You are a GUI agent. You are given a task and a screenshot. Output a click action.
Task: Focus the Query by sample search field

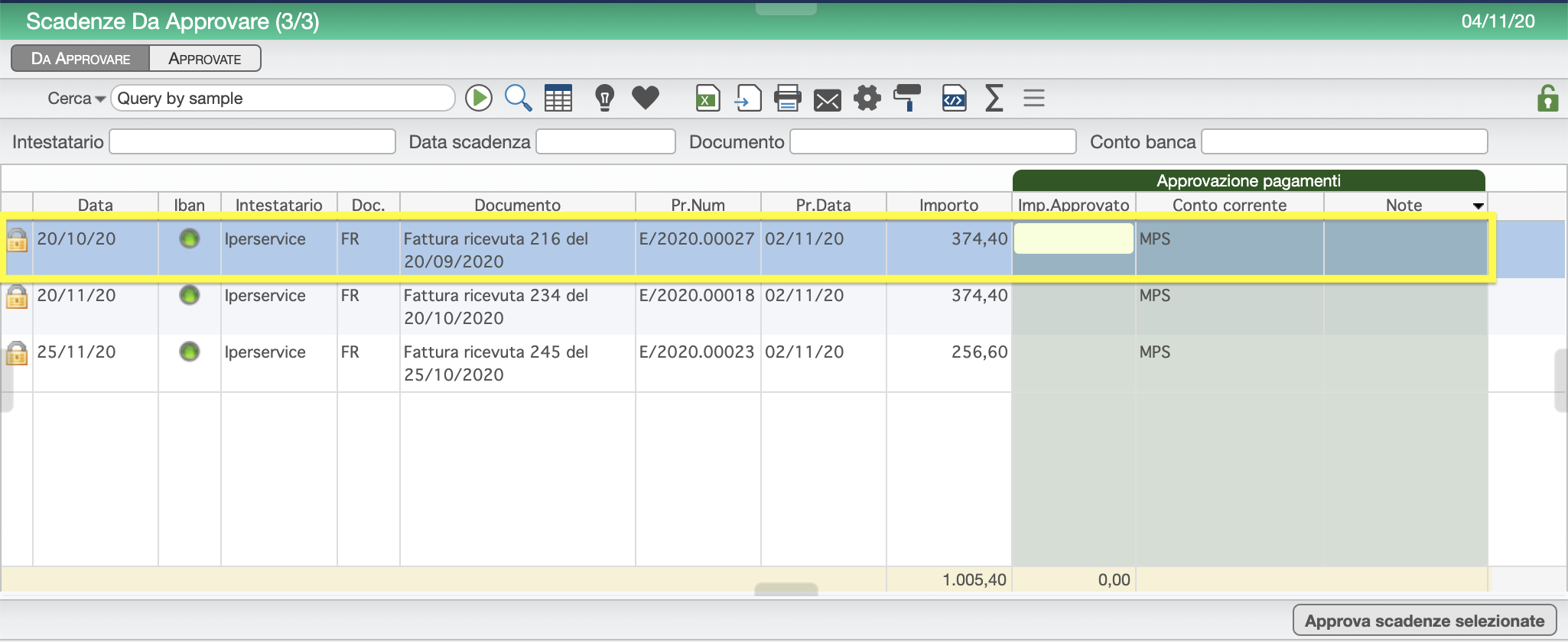point(283,99)
